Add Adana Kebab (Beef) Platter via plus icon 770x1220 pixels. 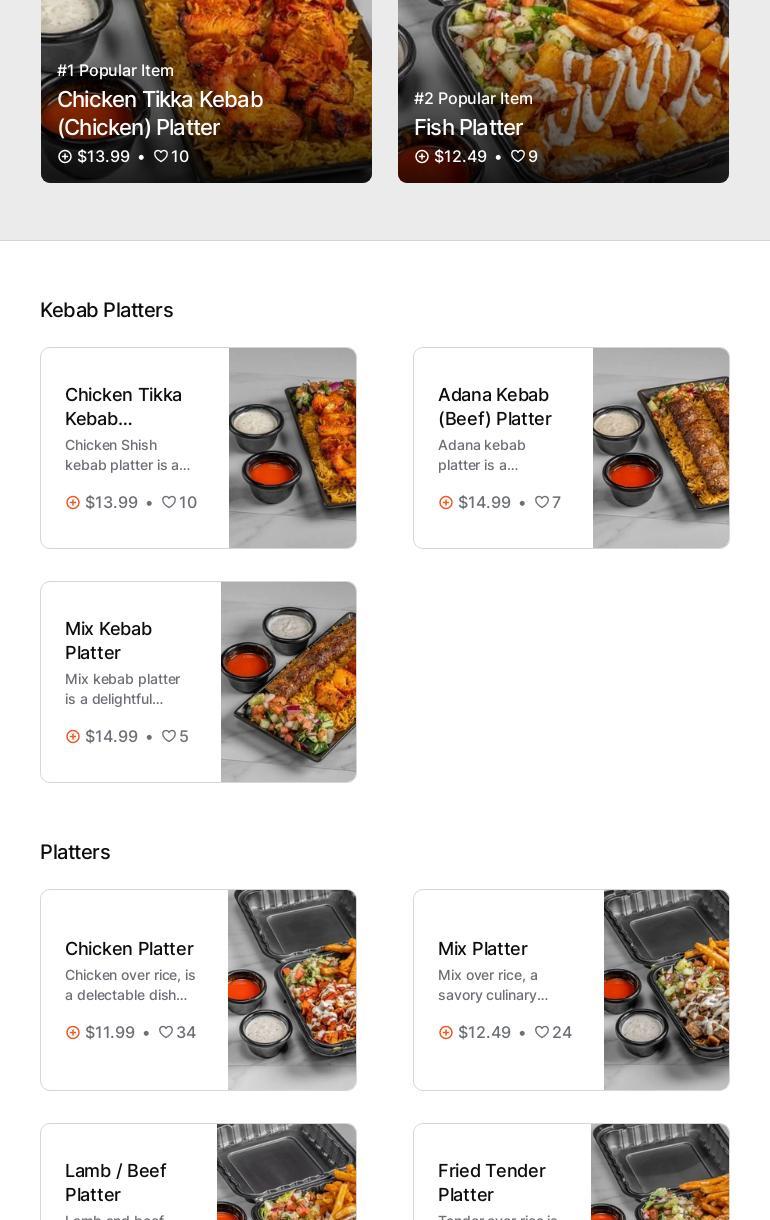446,503
